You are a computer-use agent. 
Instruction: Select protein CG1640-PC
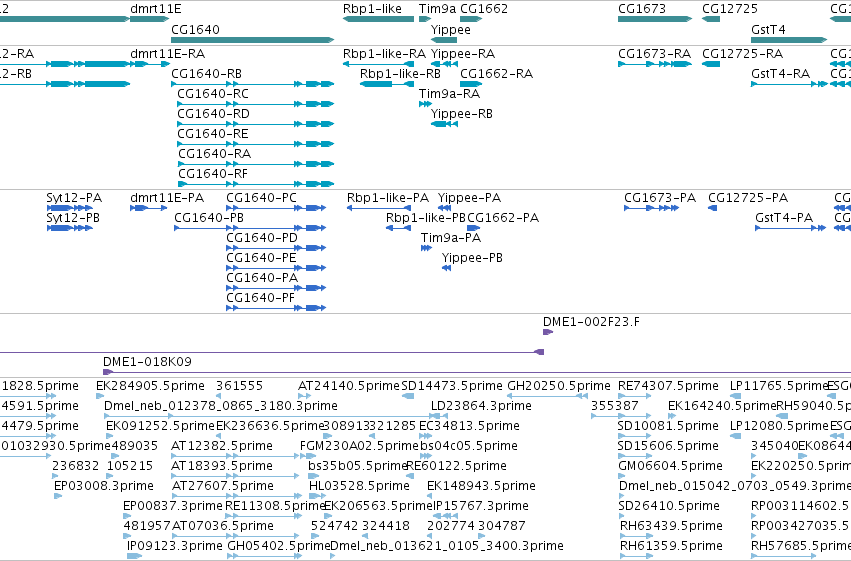(x=276, y=208)
